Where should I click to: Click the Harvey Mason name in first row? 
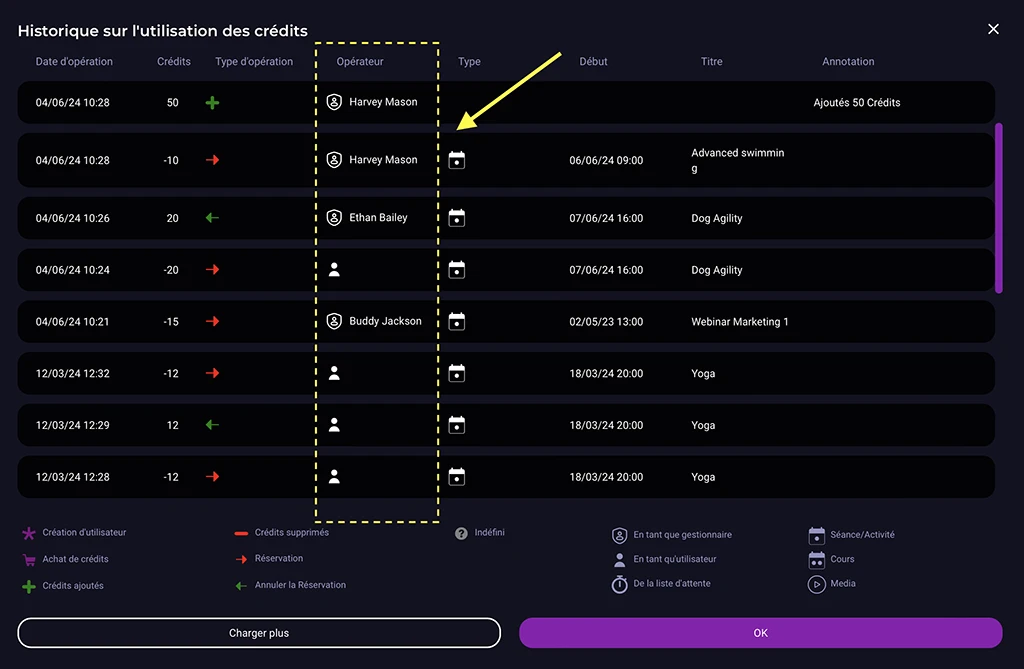click(383, 102)
